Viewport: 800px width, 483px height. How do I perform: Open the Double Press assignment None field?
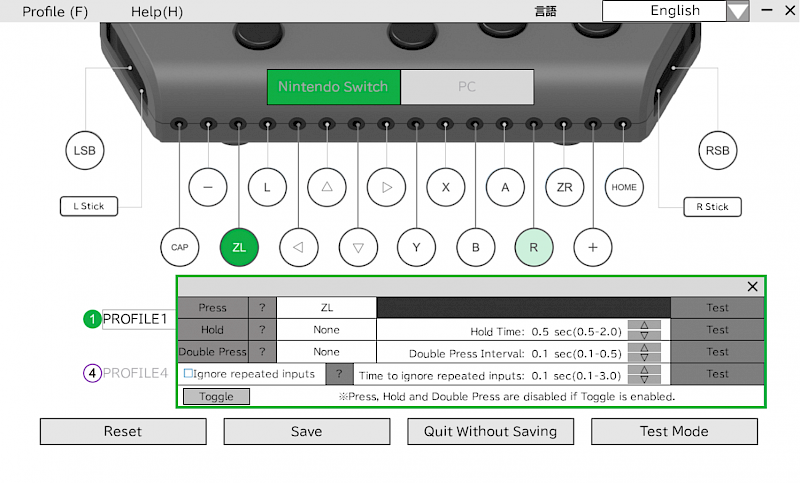[327, 351]
